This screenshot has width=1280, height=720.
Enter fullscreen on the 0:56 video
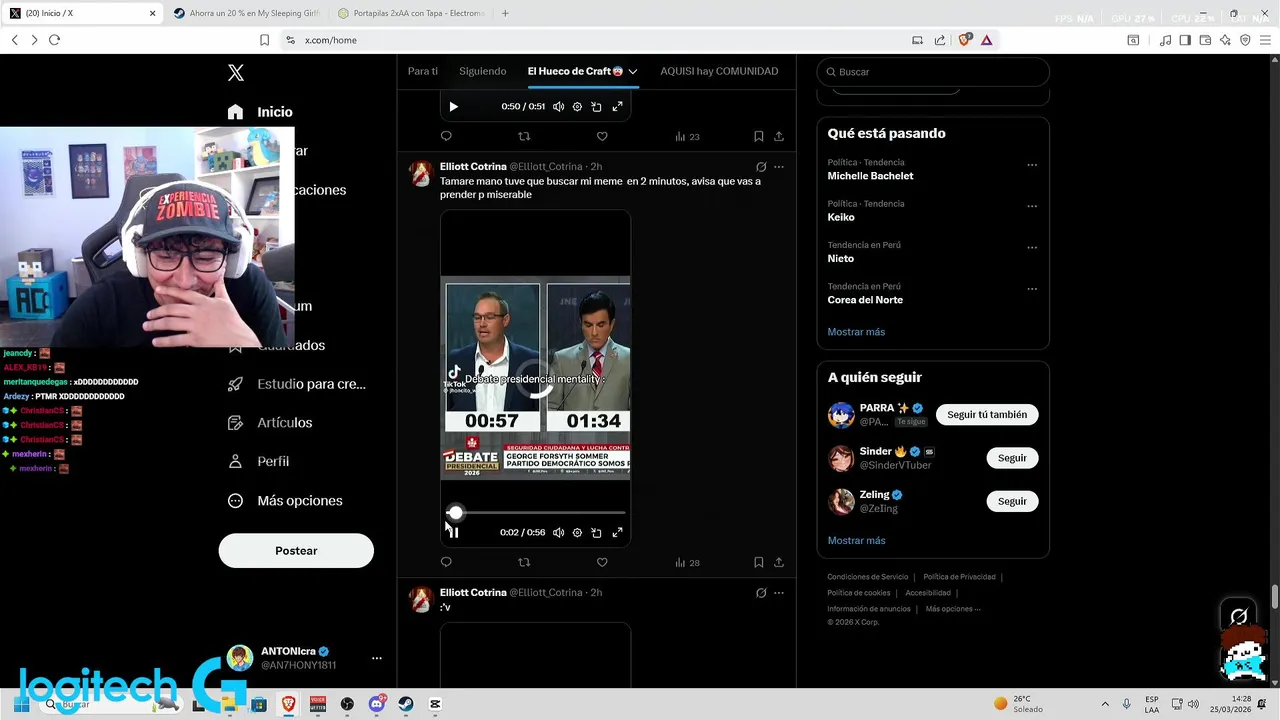coord(617,533)
